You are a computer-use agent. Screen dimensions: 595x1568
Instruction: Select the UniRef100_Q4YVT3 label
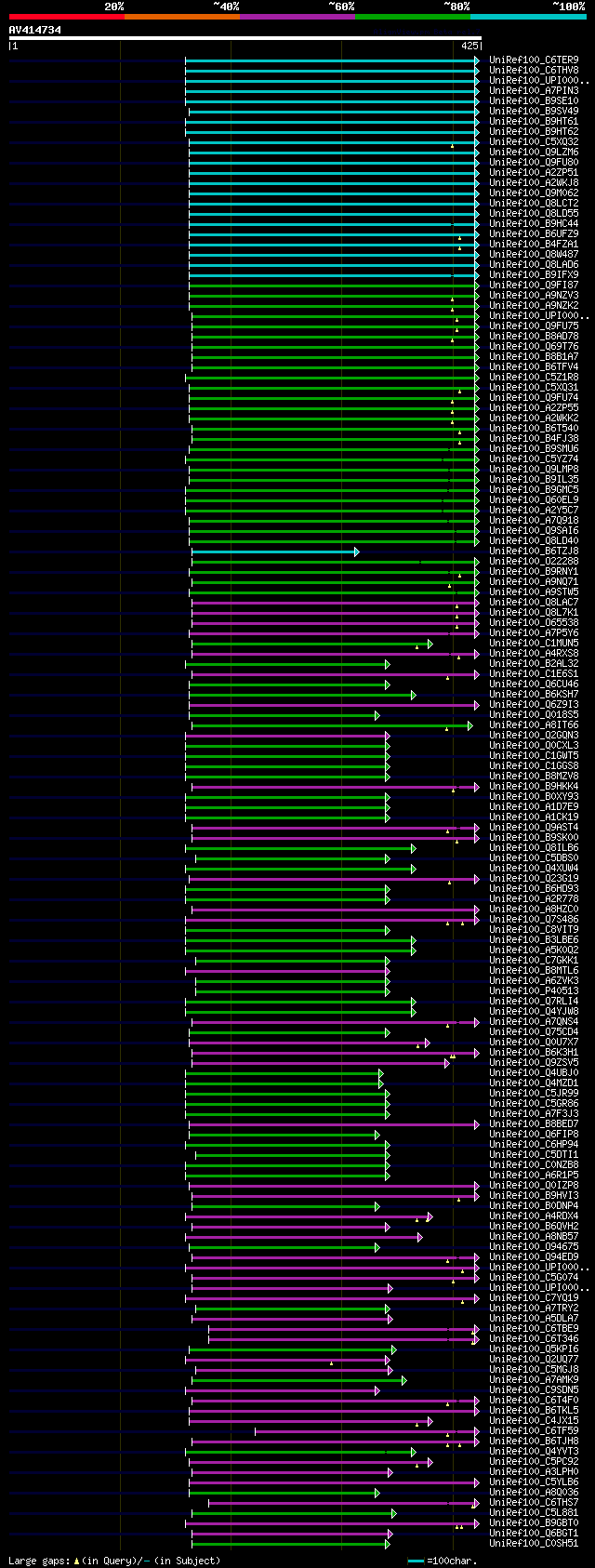tap(534, 1452)
